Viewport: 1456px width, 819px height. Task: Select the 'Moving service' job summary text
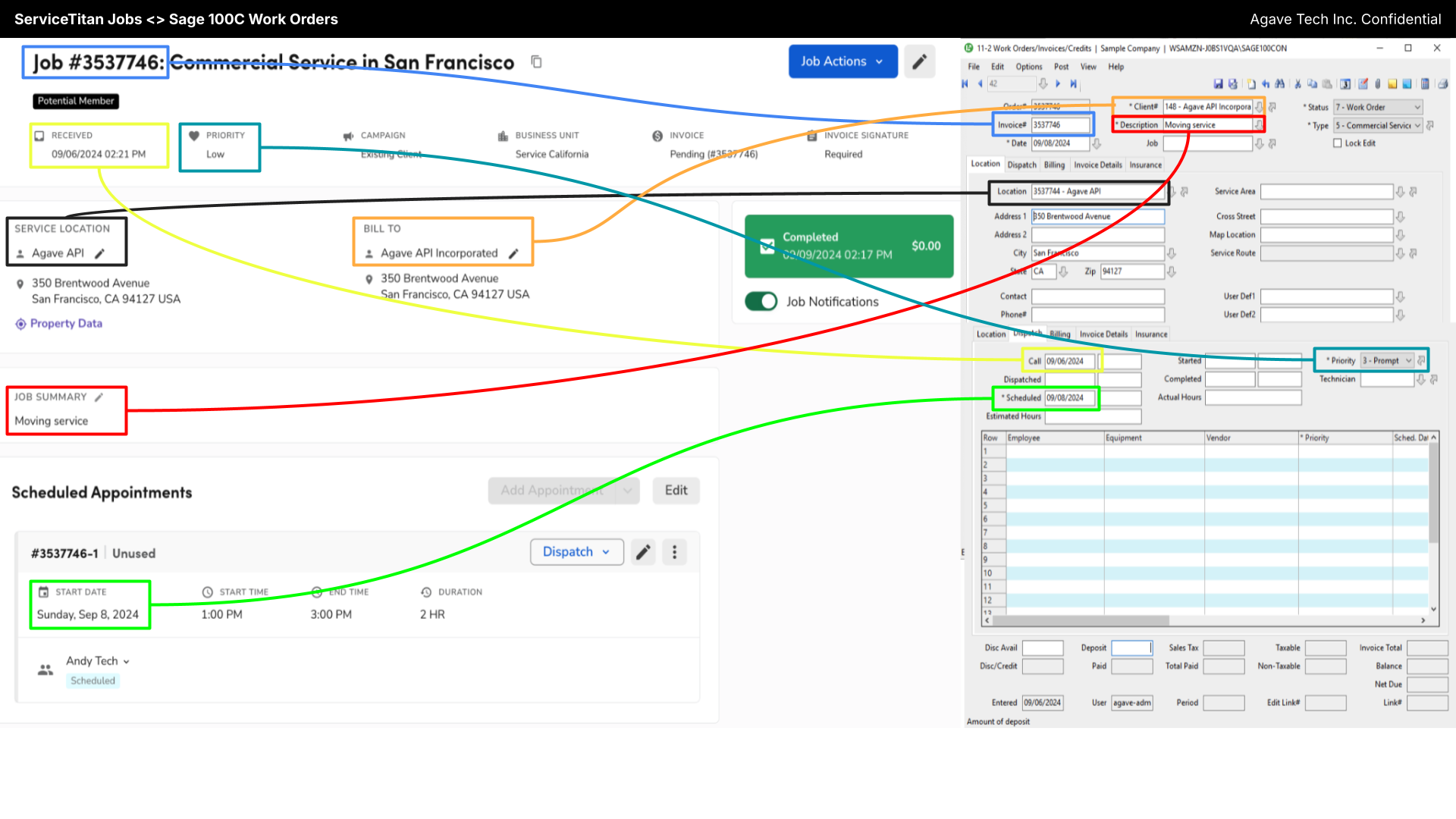tap(52, 421)
